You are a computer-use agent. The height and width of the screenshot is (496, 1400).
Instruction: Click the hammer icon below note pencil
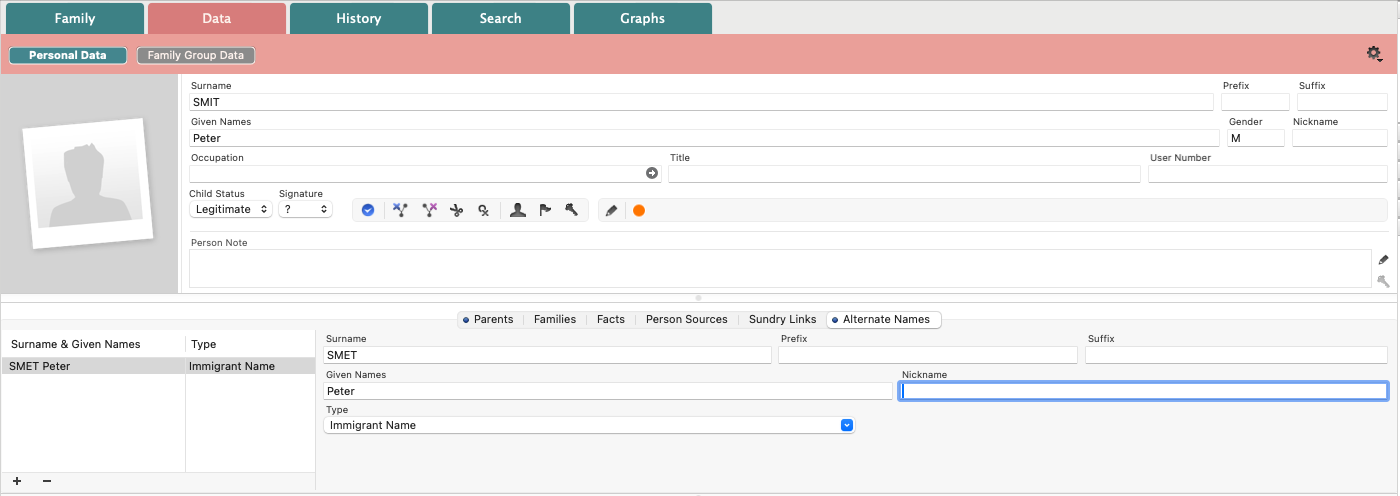pos(1384,281)
